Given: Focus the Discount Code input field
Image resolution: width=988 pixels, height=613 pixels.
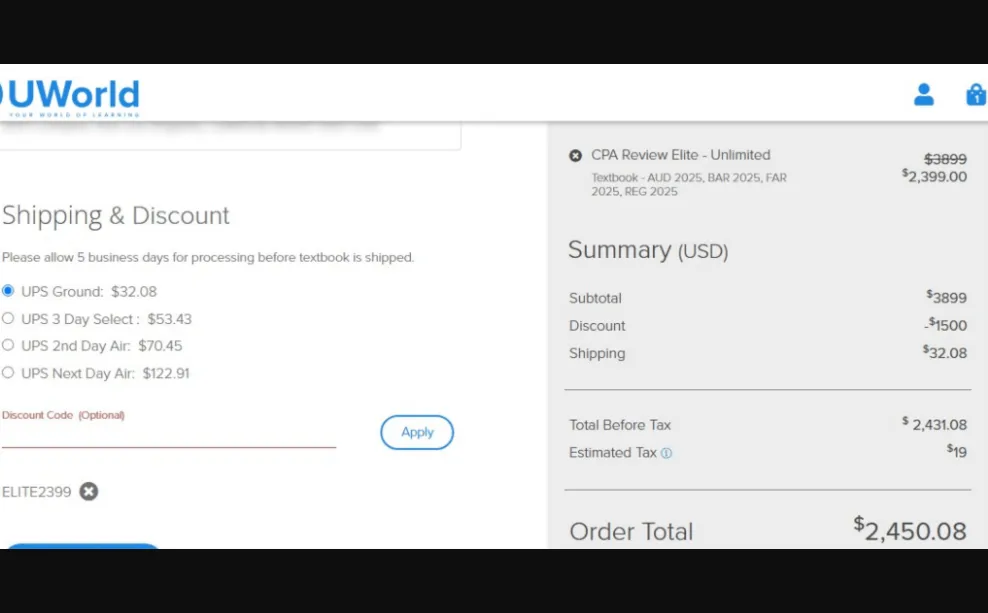Looking at the screenshot, I should point(168,435).
